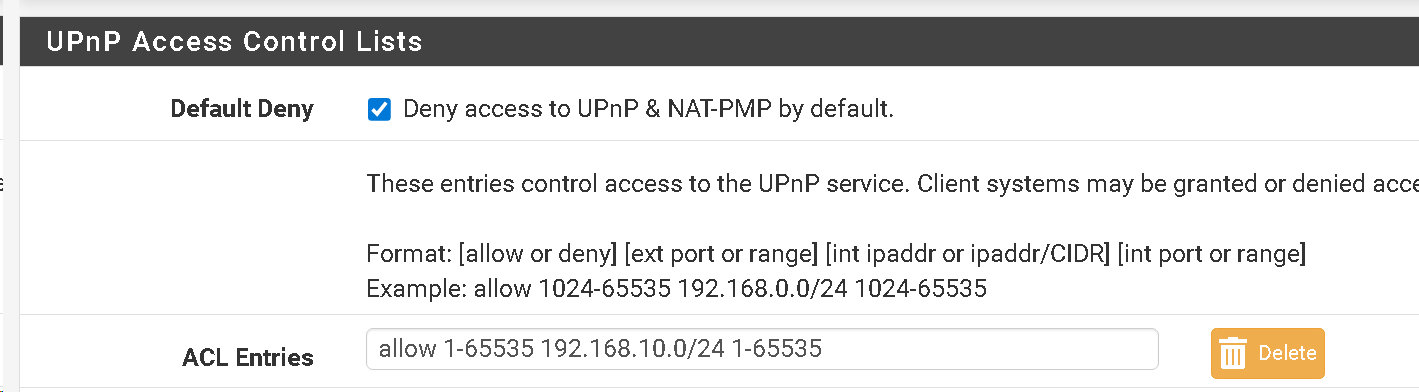Place cursor on 'allow' in ACL entry

(x=407, y=349)
